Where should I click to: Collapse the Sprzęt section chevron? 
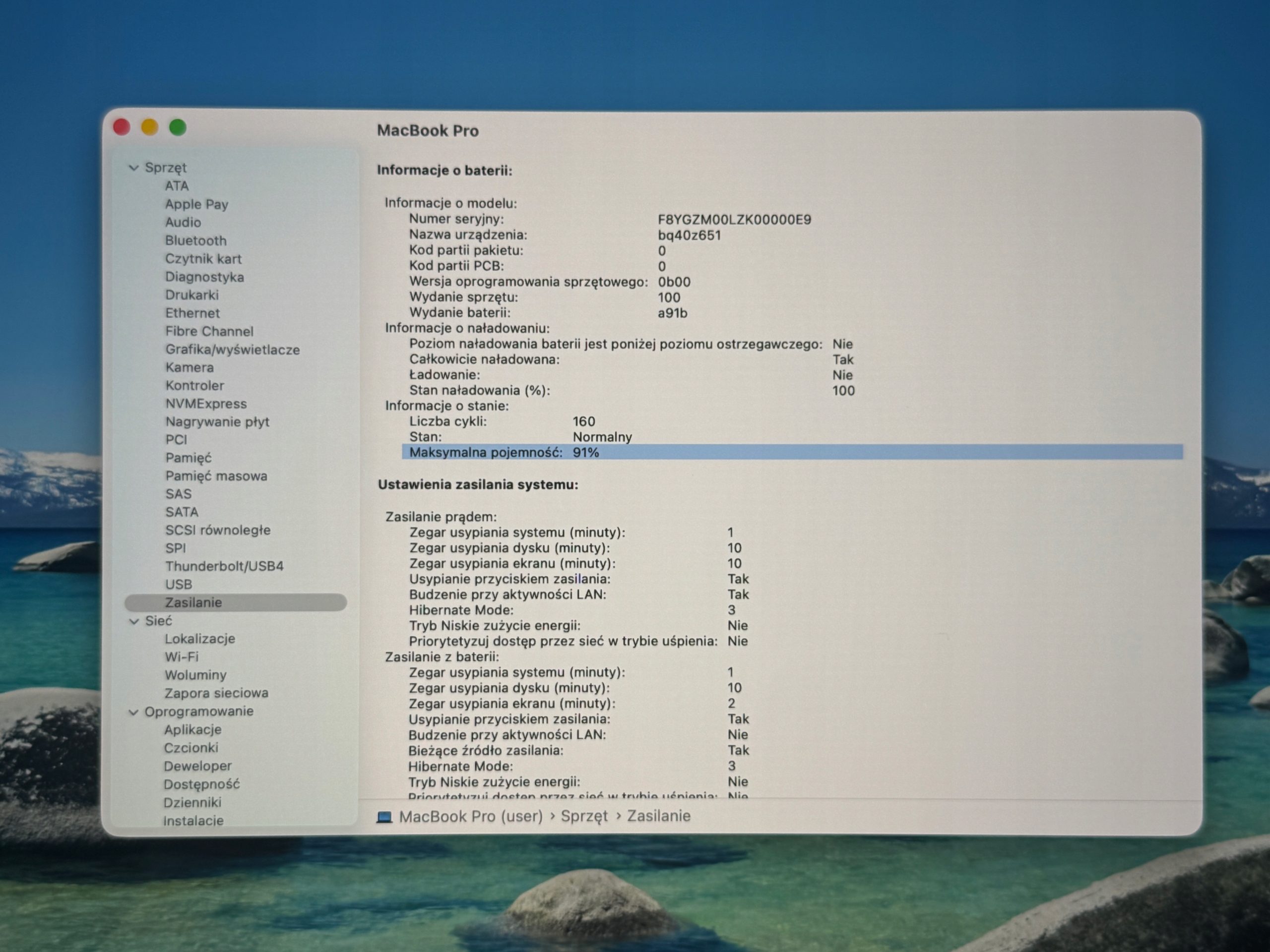pyautogui.click(x=134, y=168)
